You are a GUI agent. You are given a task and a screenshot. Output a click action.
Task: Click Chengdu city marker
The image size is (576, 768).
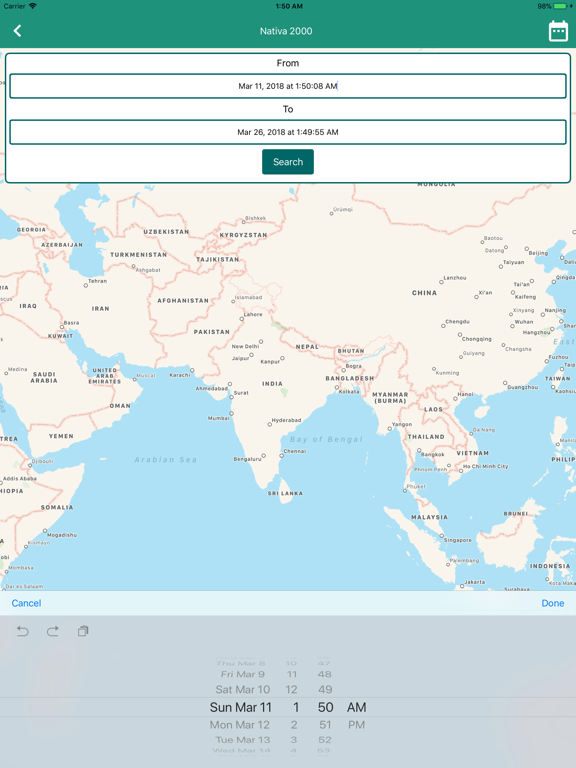443,326
